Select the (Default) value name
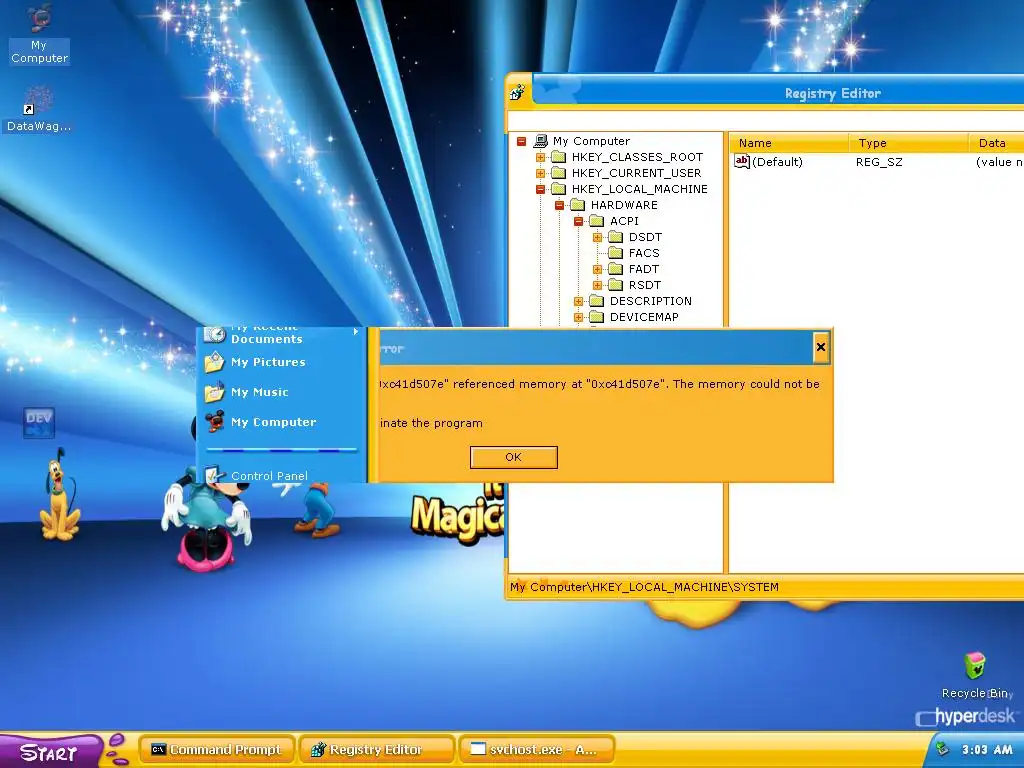Viewport: 1024px width, 768px height. pyautogui.click(x=777, y=162)
